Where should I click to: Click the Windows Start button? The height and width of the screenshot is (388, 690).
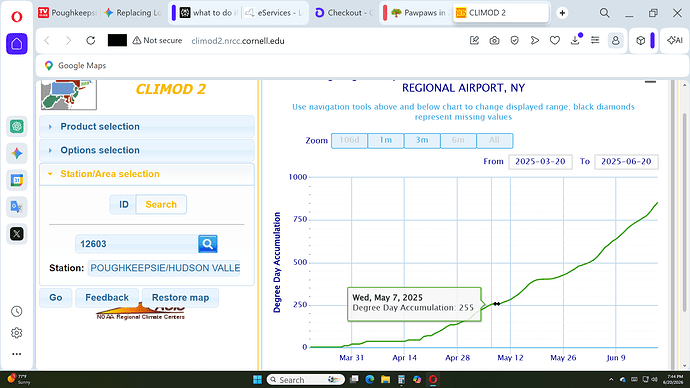(257, 379)
